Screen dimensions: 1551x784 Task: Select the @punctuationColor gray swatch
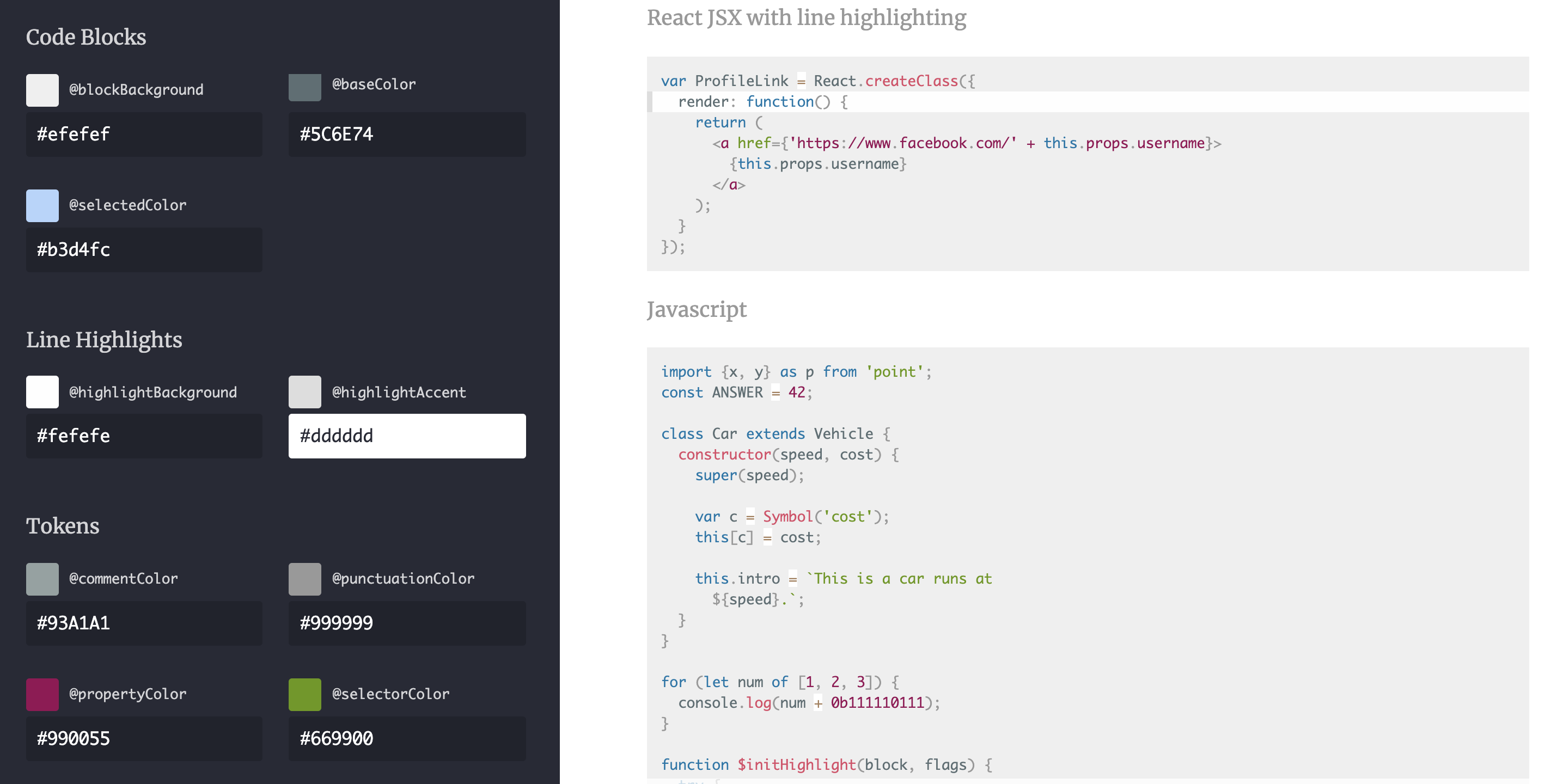coord(304,579)
